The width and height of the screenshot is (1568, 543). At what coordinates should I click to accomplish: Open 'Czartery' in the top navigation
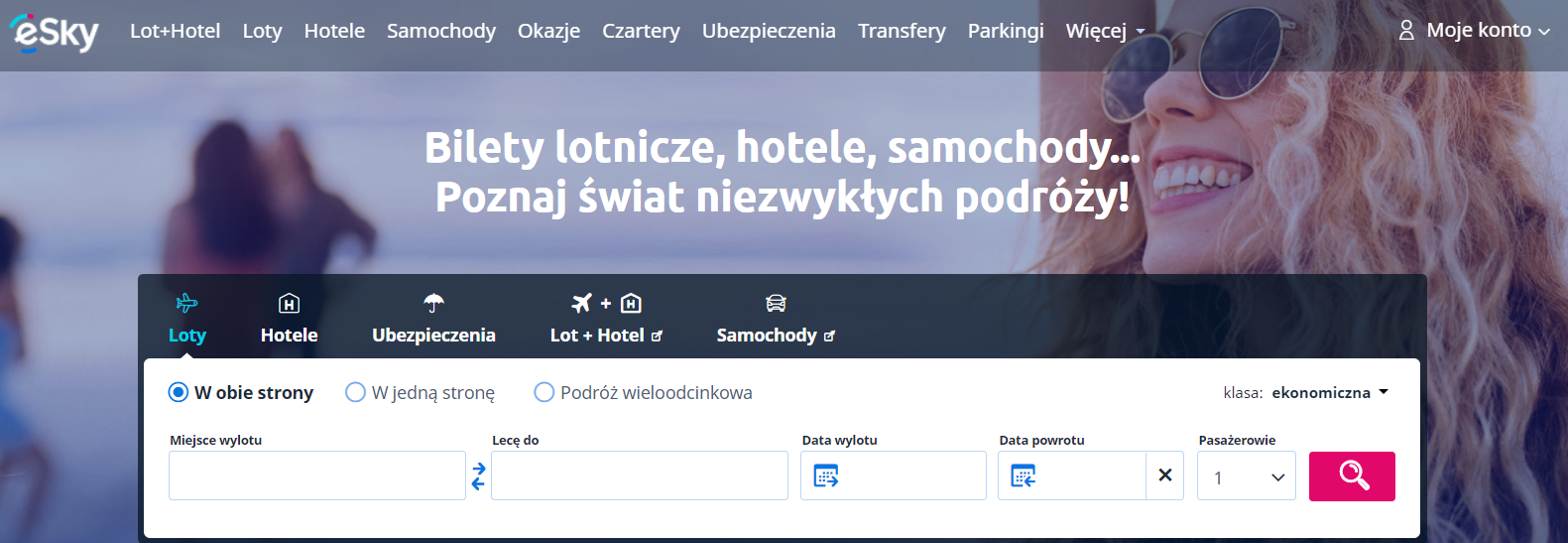[x=641, y=31]
